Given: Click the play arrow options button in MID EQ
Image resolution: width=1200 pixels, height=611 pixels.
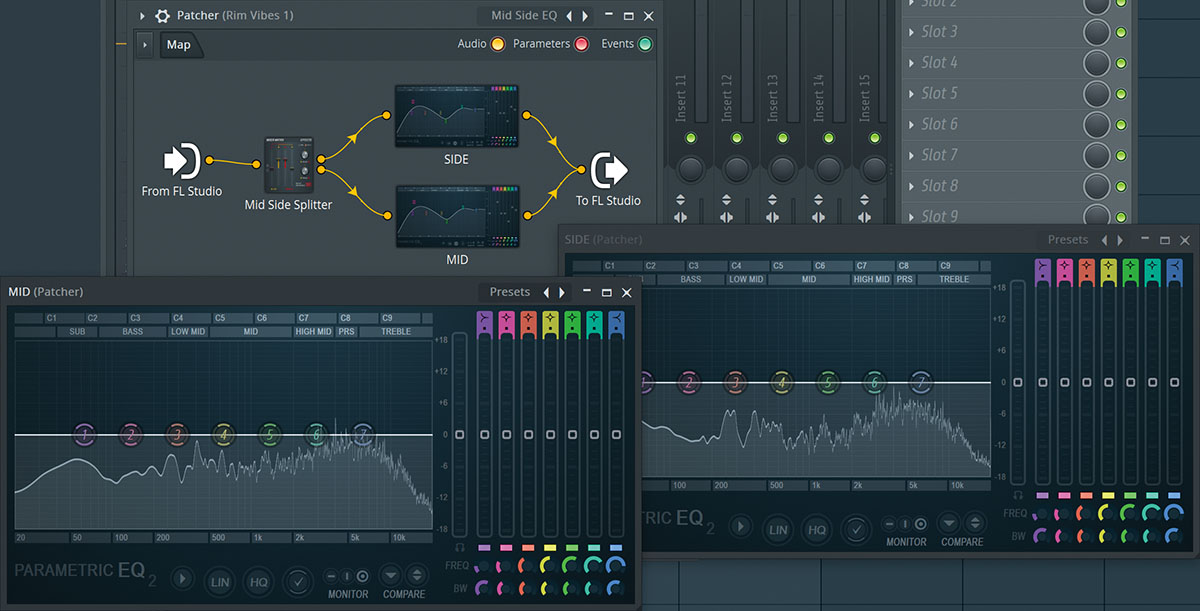Looking at the screenshot, I should [x=182, y=578].
